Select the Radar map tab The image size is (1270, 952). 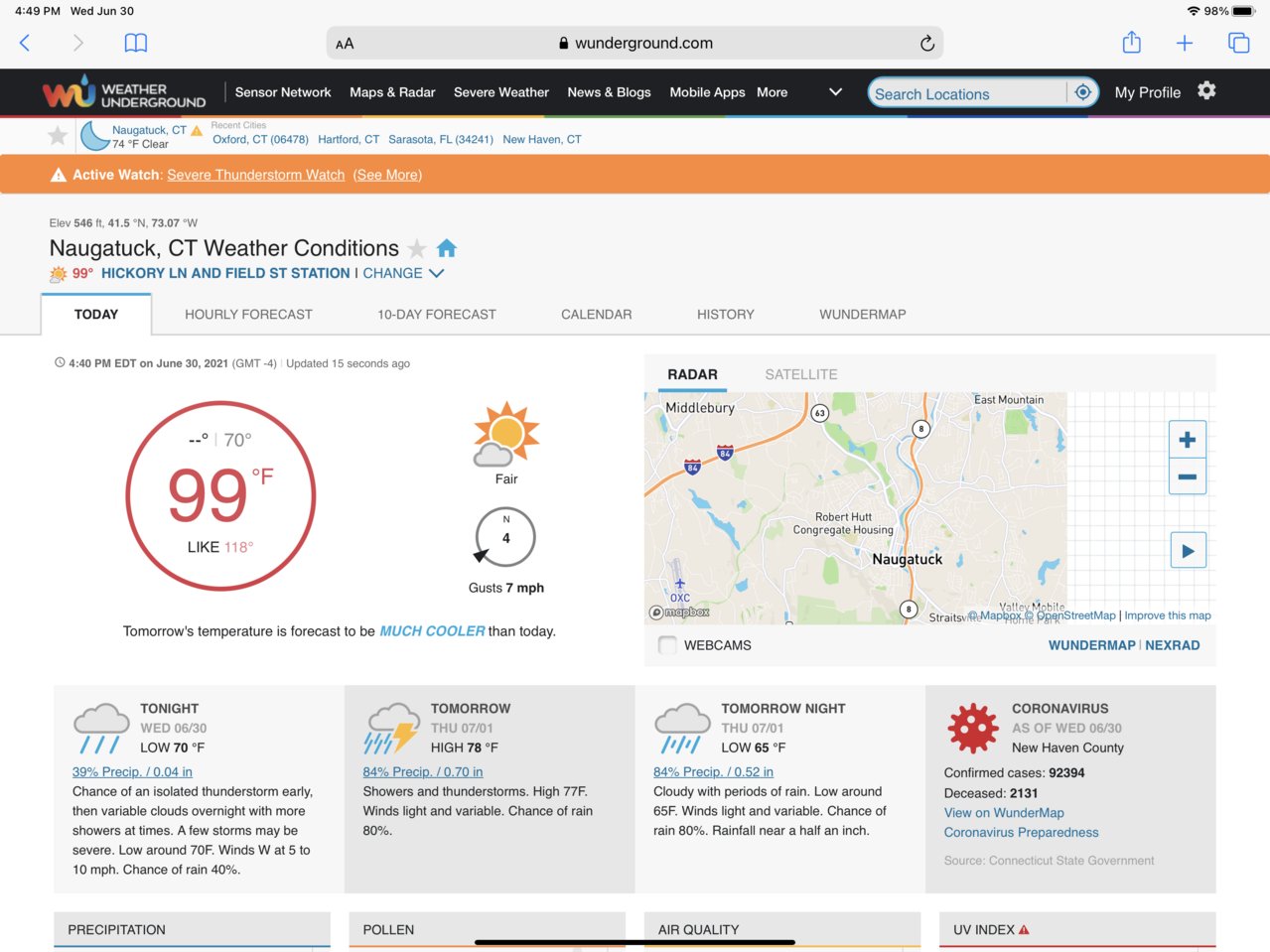(692, 374)
